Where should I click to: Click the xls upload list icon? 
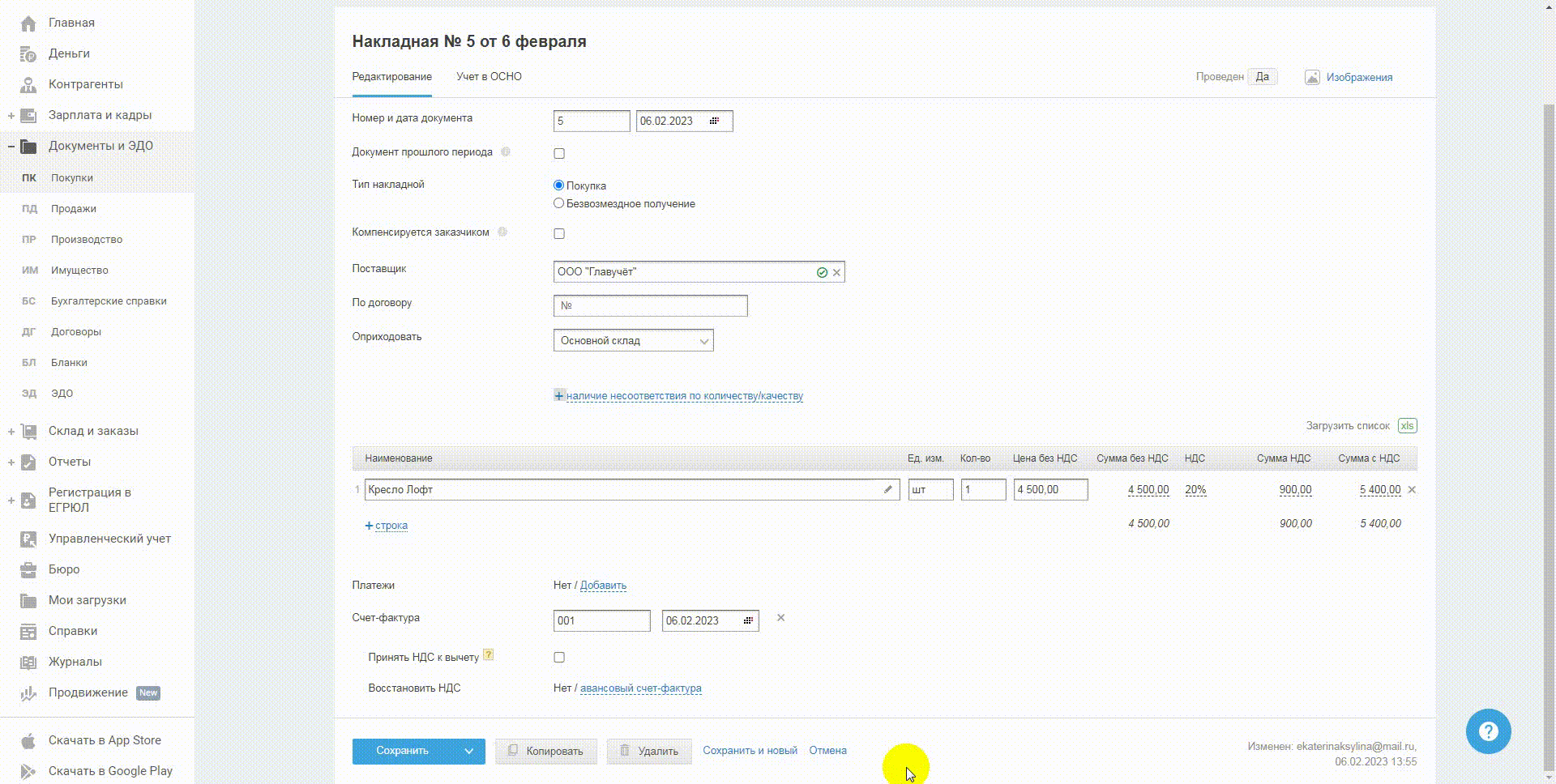tap(1408, 426)
